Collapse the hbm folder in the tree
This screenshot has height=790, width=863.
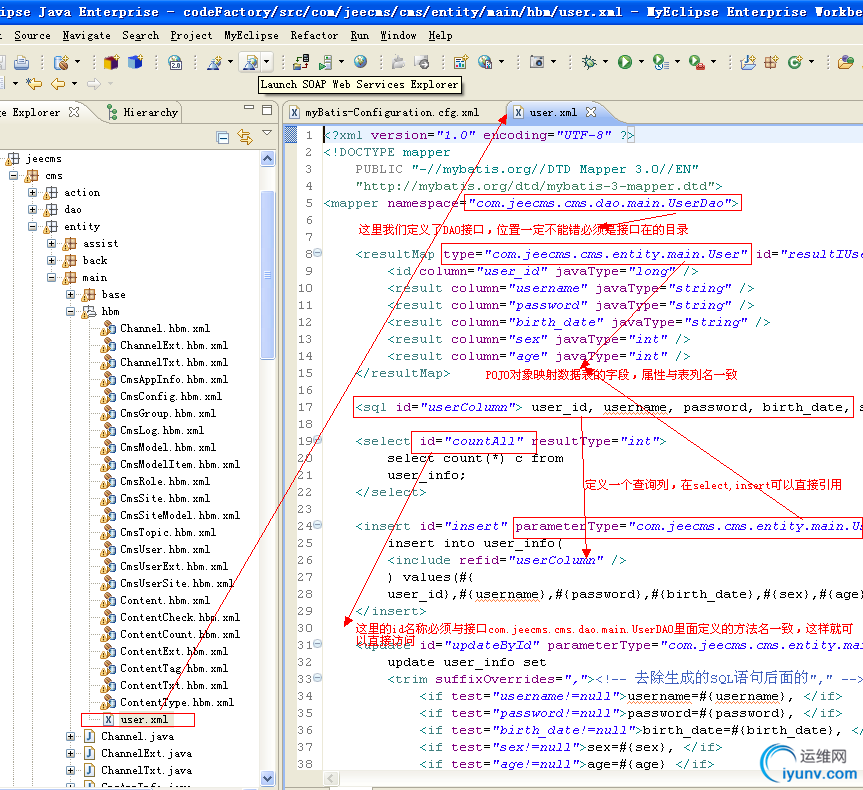(x=72, y=311)
